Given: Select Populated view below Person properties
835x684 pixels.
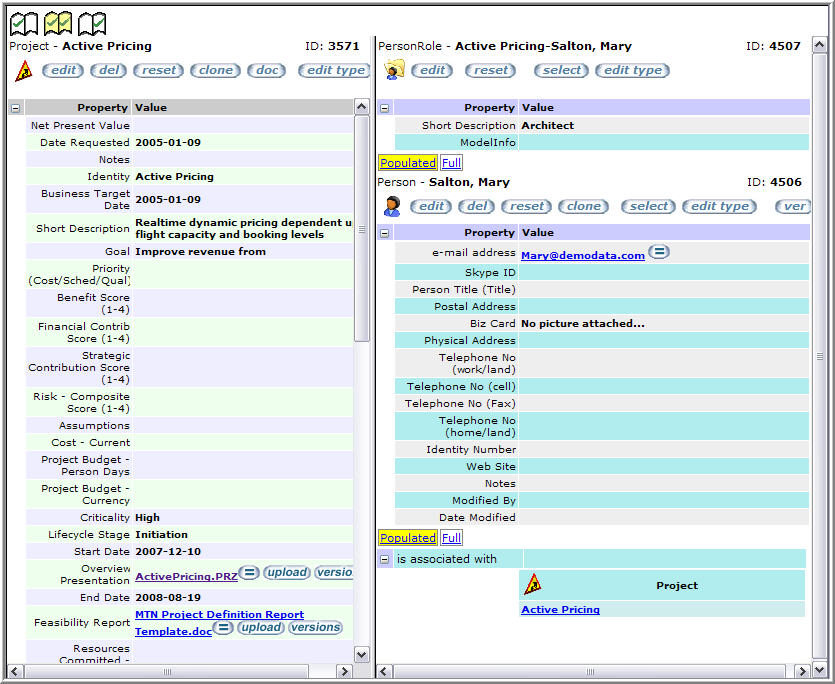Looking at the screenshot, I should point(407,538).
